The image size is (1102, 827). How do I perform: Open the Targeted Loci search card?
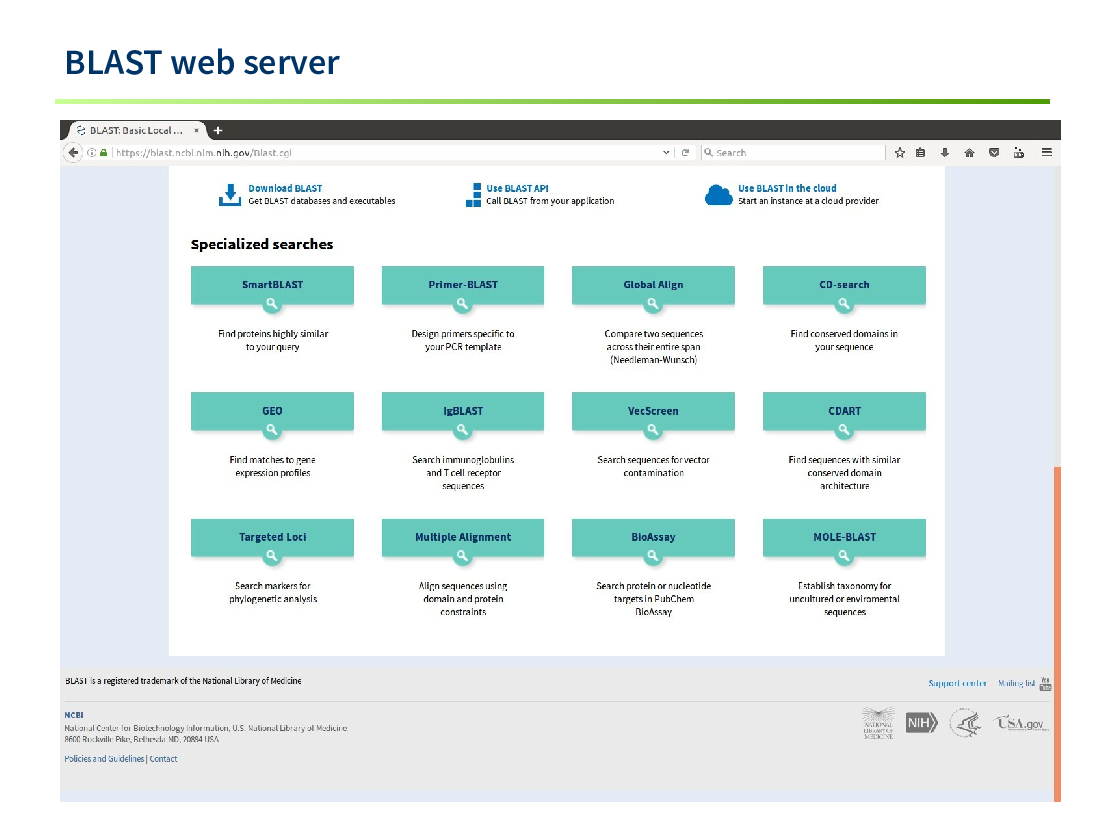[x=272, y=538]
